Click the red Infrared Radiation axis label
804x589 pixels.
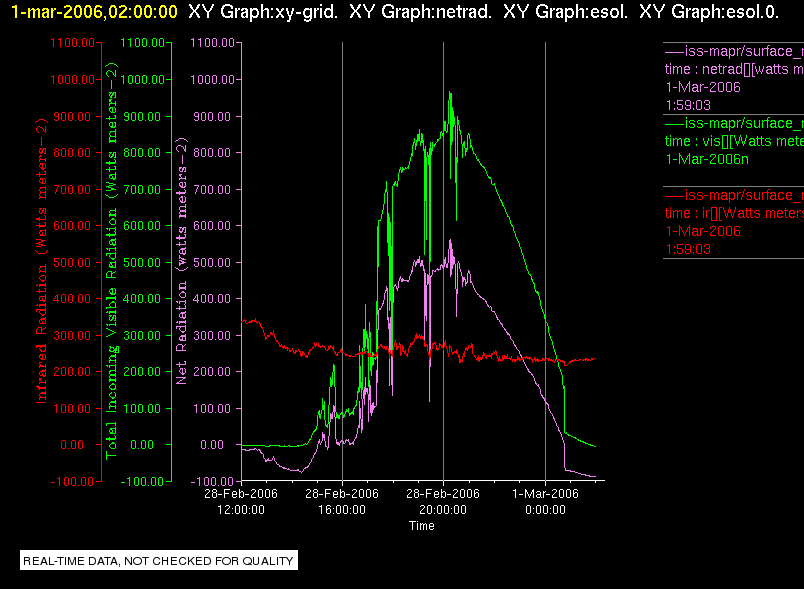41,260
